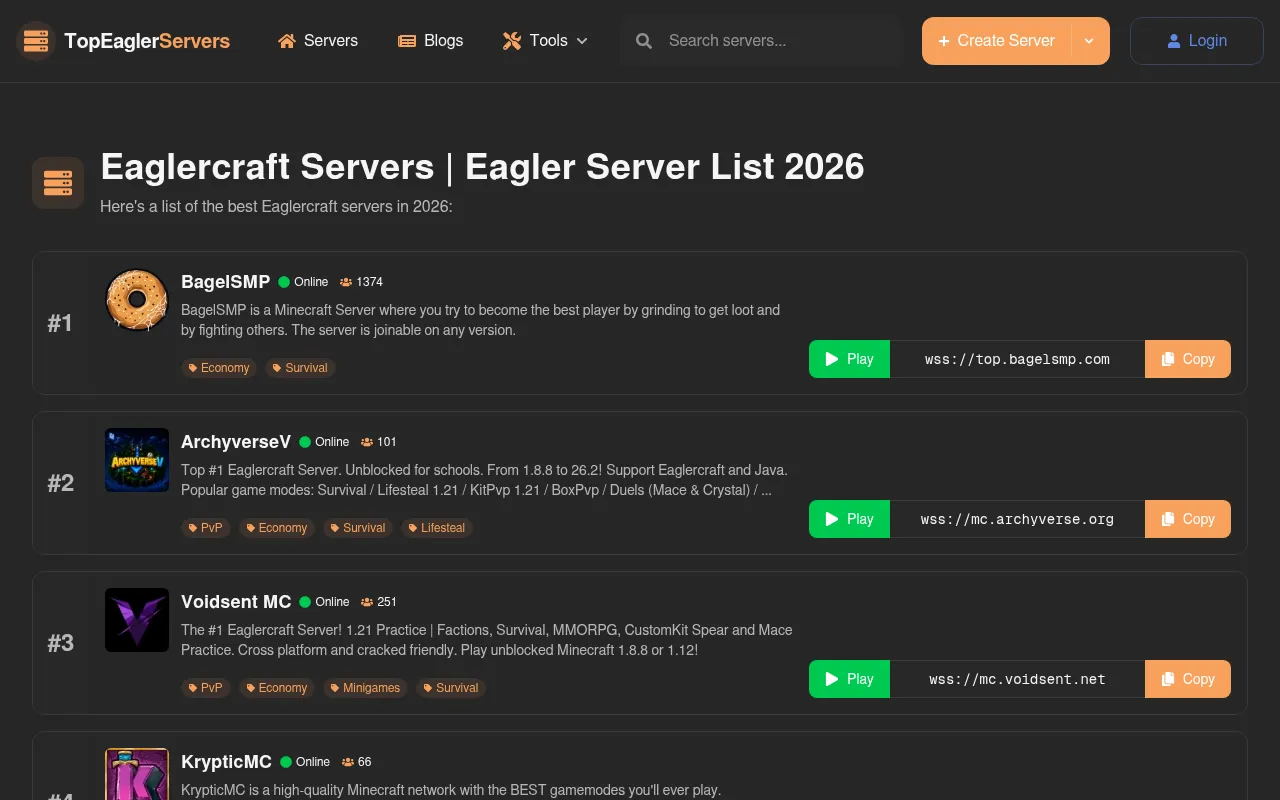Screen dimensions: 1280x800
Task: Open the KrypticMC server title
Action: tap(226, 762)
